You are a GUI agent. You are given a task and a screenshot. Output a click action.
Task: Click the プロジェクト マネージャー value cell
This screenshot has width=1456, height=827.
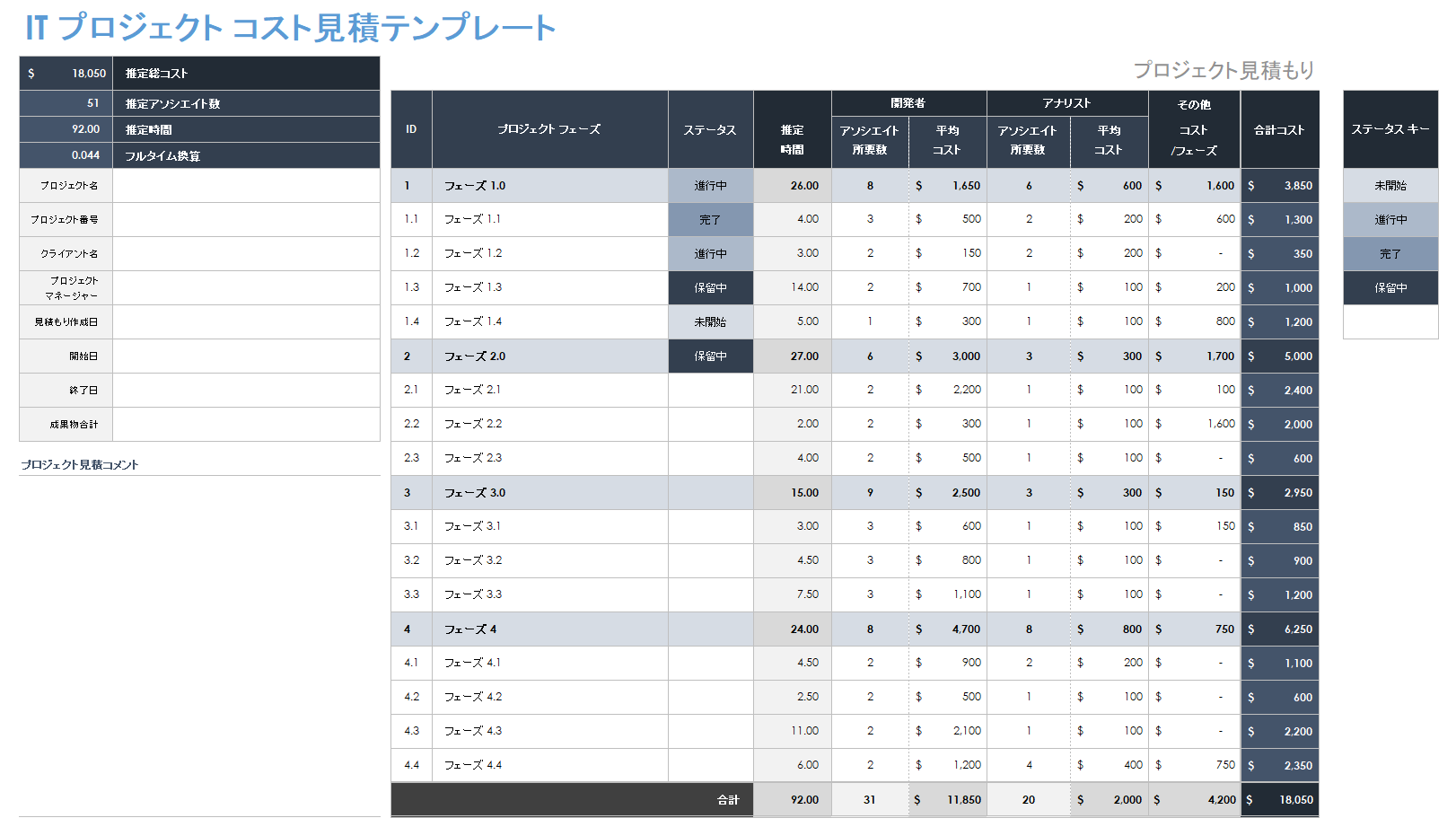pyautogui.click(x=246, y=288)
